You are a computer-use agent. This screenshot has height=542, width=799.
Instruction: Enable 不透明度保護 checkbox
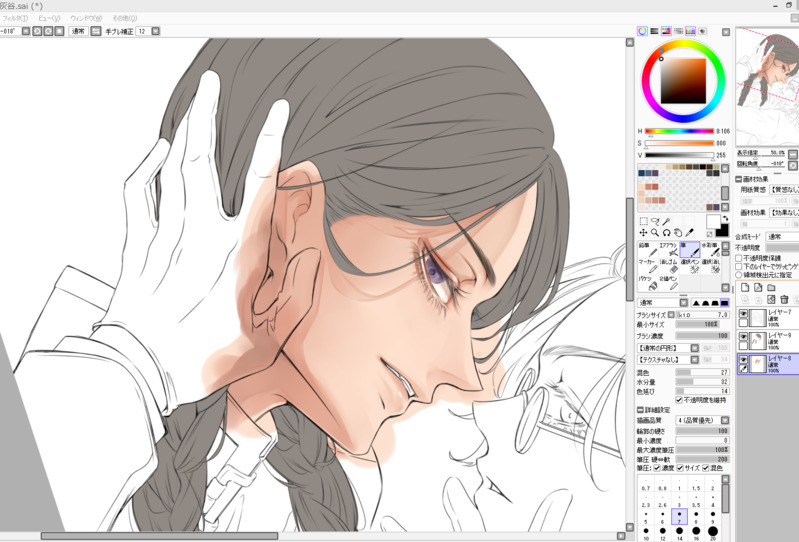739,258
